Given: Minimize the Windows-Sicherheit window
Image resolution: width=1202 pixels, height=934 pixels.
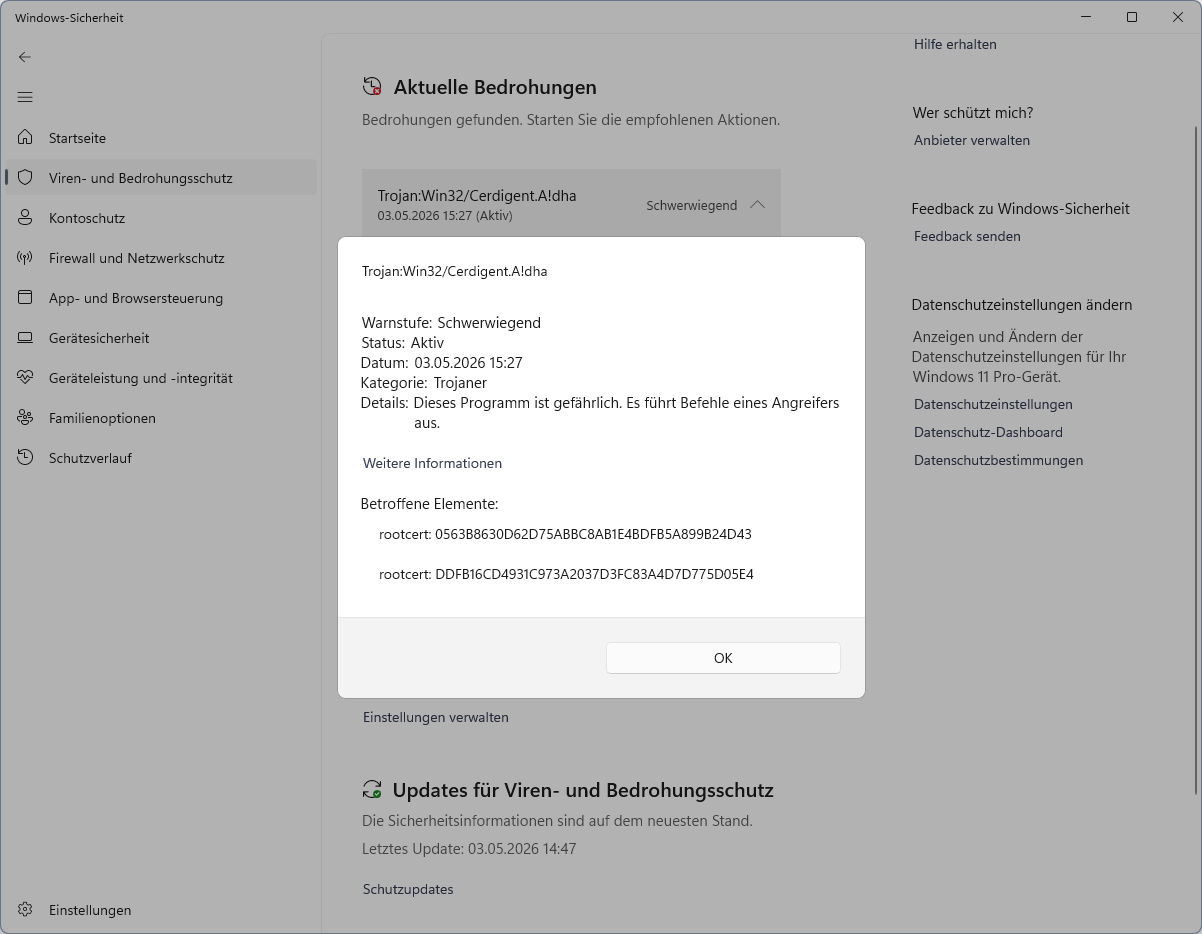Looking at the screenshot, I should pyautogui.click(x=1086, y=17).
